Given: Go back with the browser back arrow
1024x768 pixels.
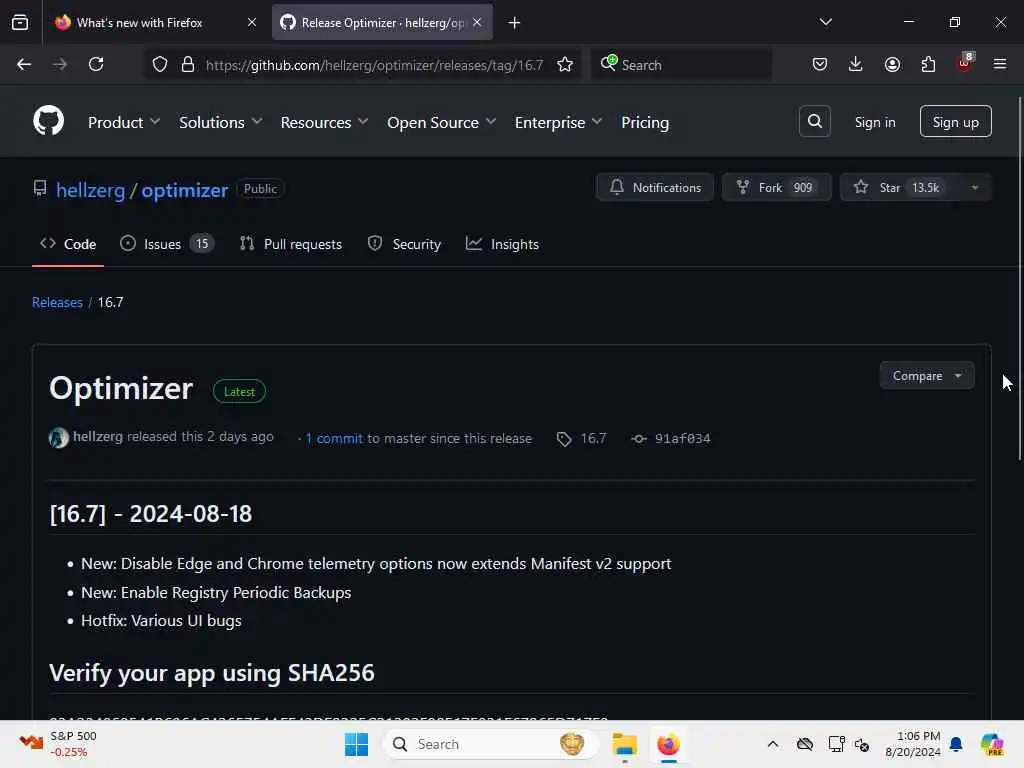Looking at the screenshot, I should pos(24,65).
